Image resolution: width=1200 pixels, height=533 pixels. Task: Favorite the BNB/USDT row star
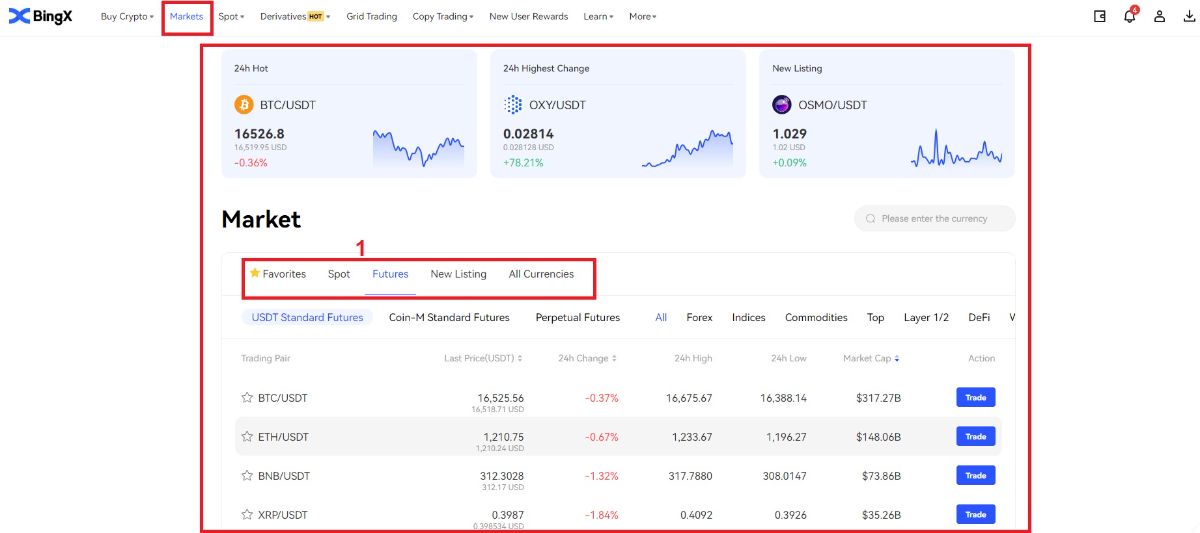(247, 476)
